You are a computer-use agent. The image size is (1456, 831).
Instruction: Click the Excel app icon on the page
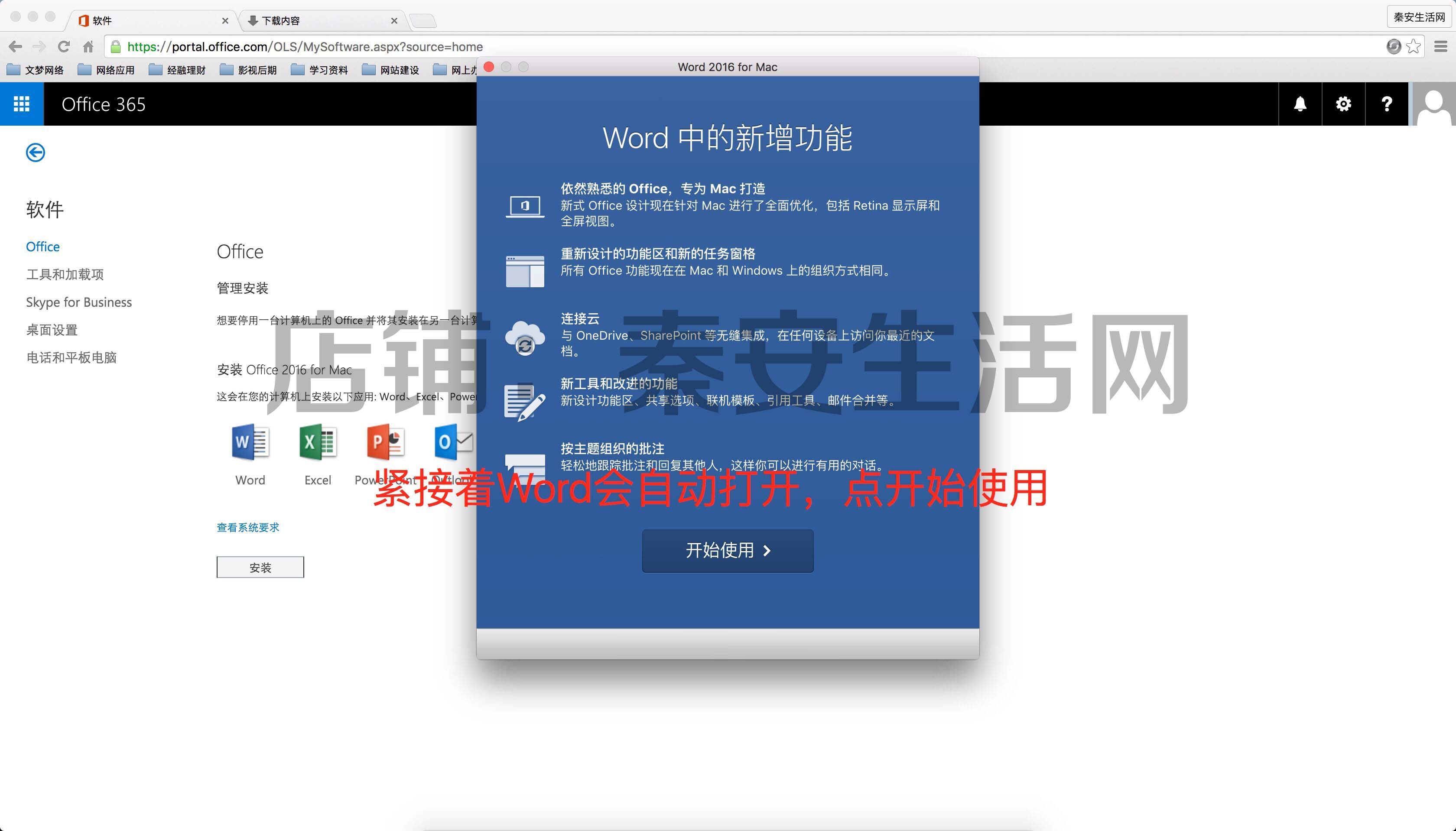click(x=317, y=442)
